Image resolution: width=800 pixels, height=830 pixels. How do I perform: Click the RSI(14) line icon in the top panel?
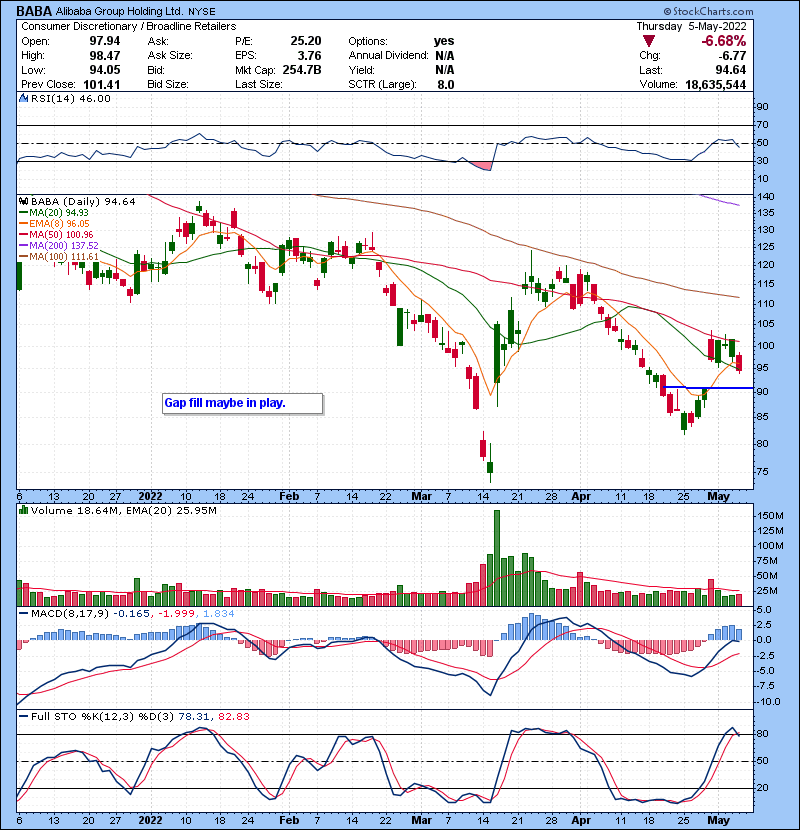click(23, 98)
